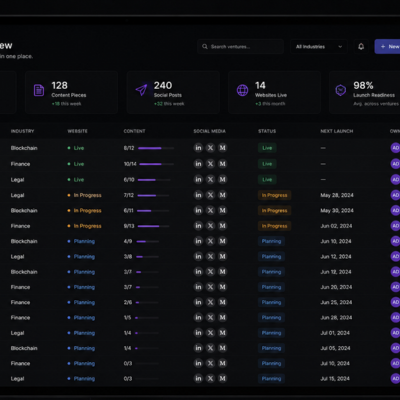Sort by the Social Media column header
The height and width of the screenshot is (400, 400).
209,131
